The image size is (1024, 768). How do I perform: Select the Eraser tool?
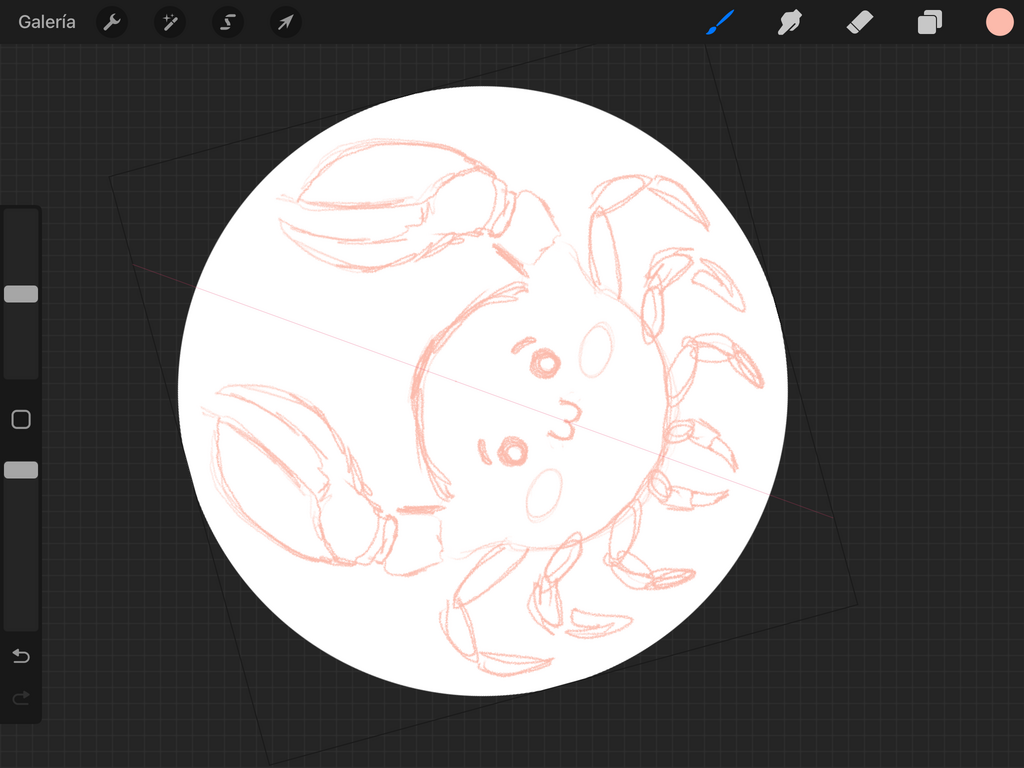pyautogui.click(x=860, y=22)
